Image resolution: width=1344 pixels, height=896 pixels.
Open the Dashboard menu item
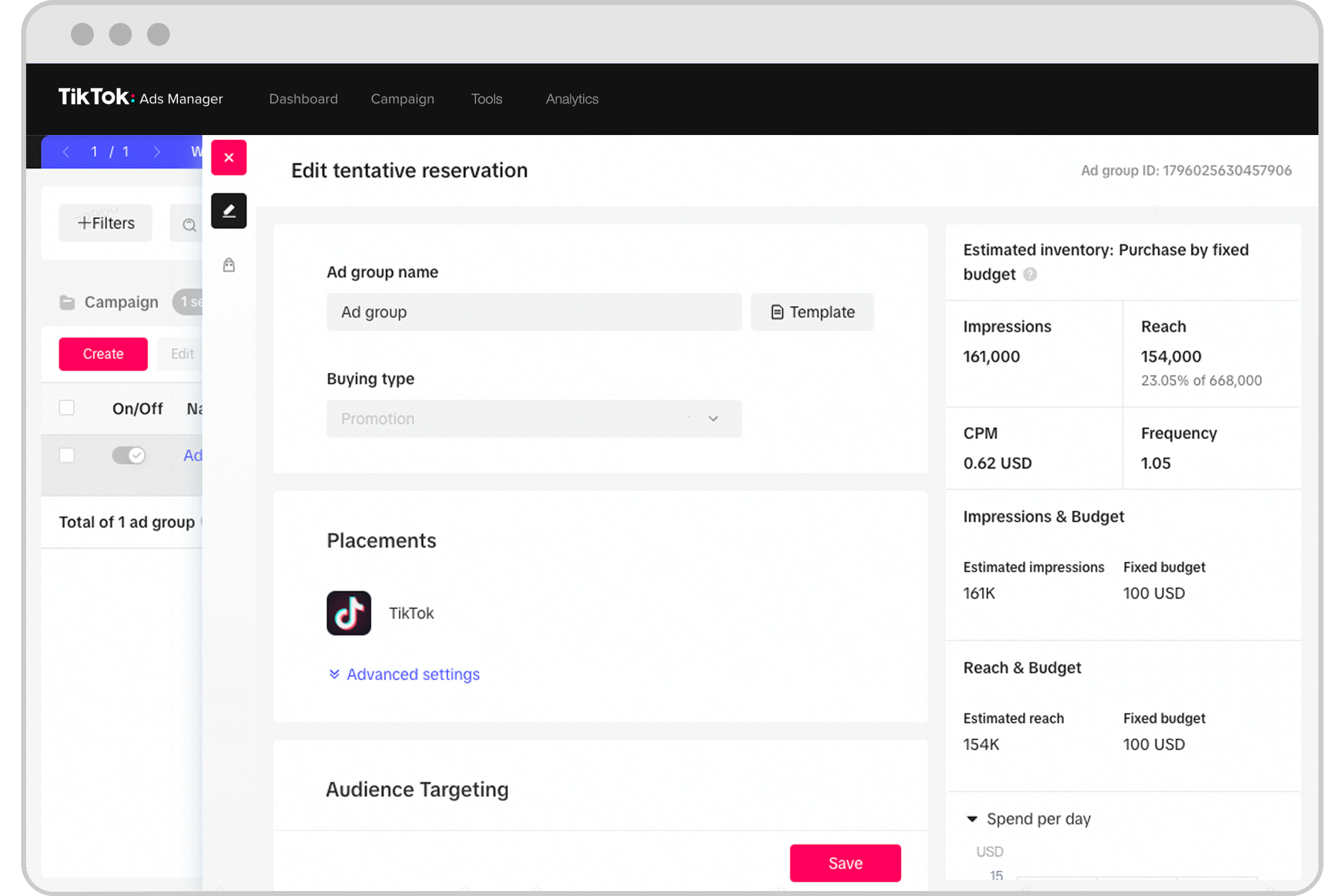pyautogui.click(x=304, y=99)
